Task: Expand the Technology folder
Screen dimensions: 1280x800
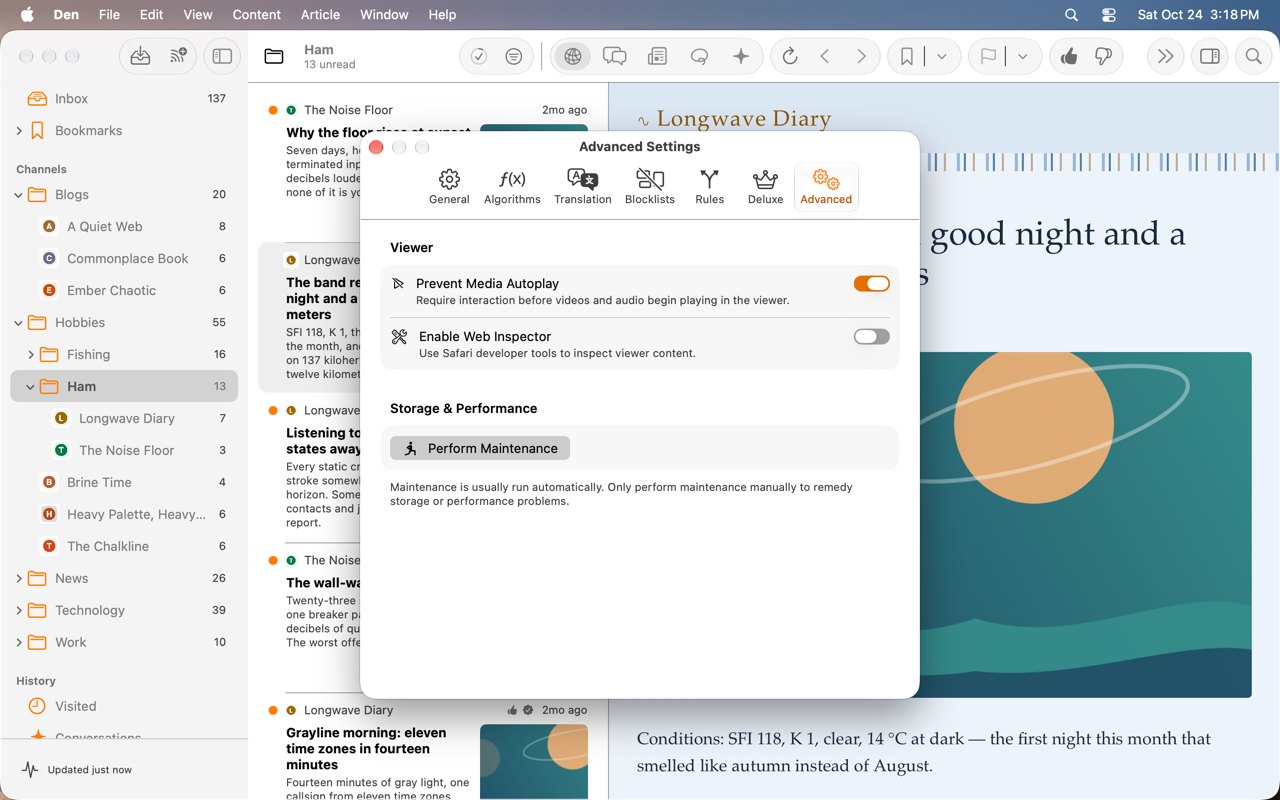Action: 19,610
